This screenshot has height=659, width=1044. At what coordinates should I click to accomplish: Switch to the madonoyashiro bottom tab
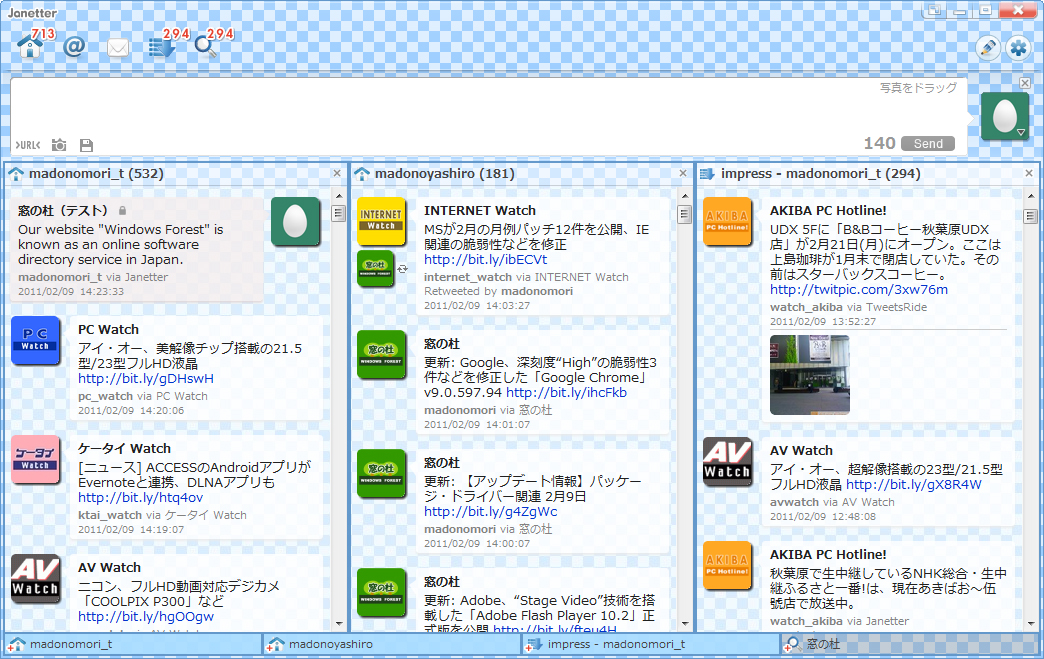click(392, 644)
